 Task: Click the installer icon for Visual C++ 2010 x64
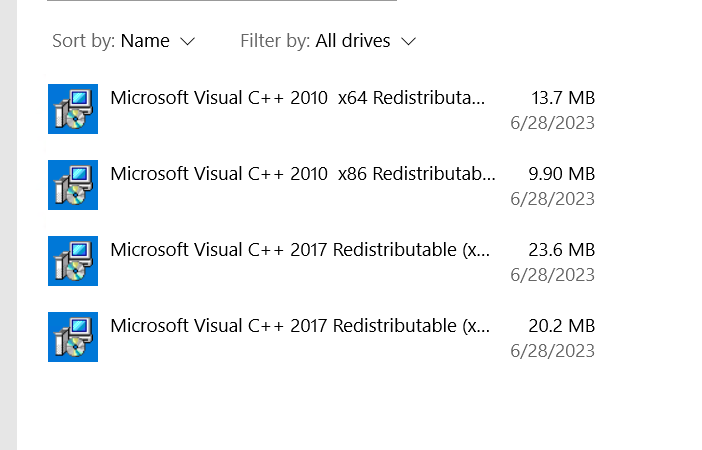tap(73, 109)
